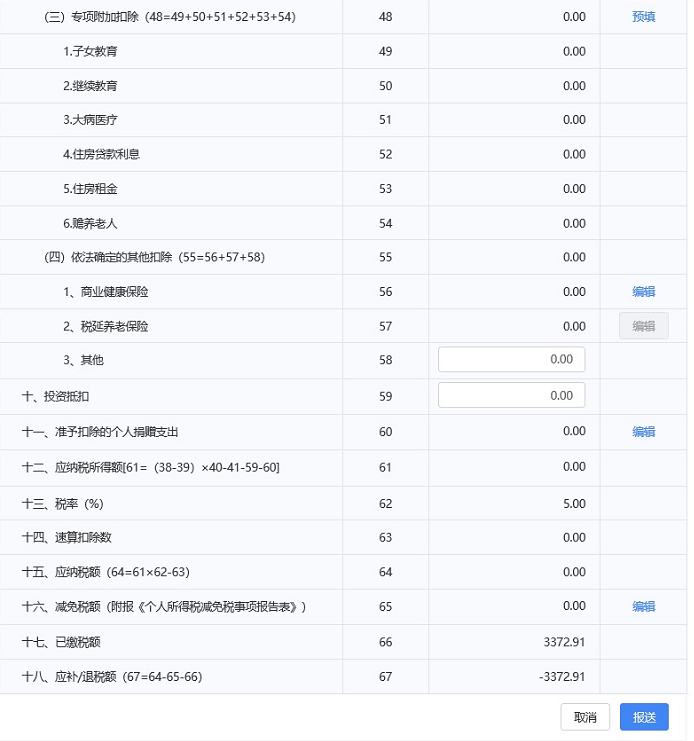
Task: Select the 子女教育 row label
Action: [90, 51]
